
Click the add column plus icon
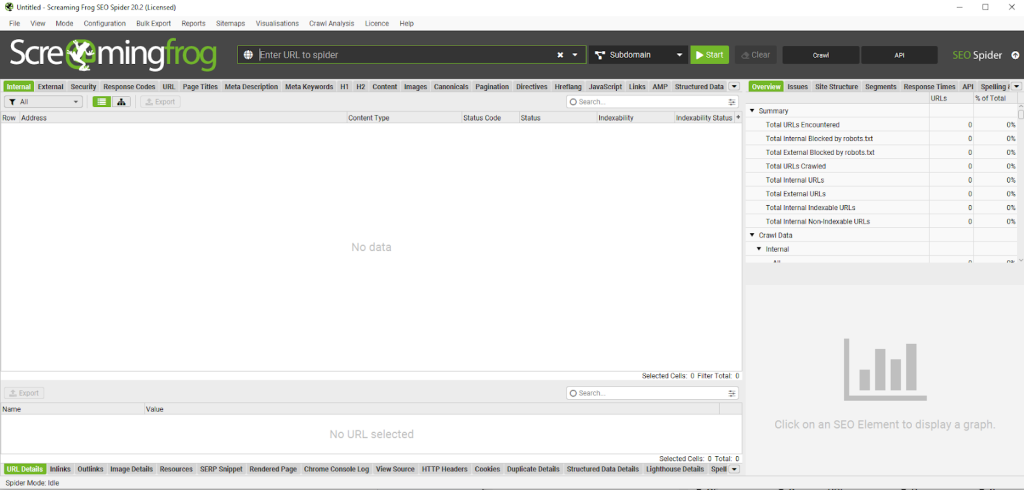738,118
